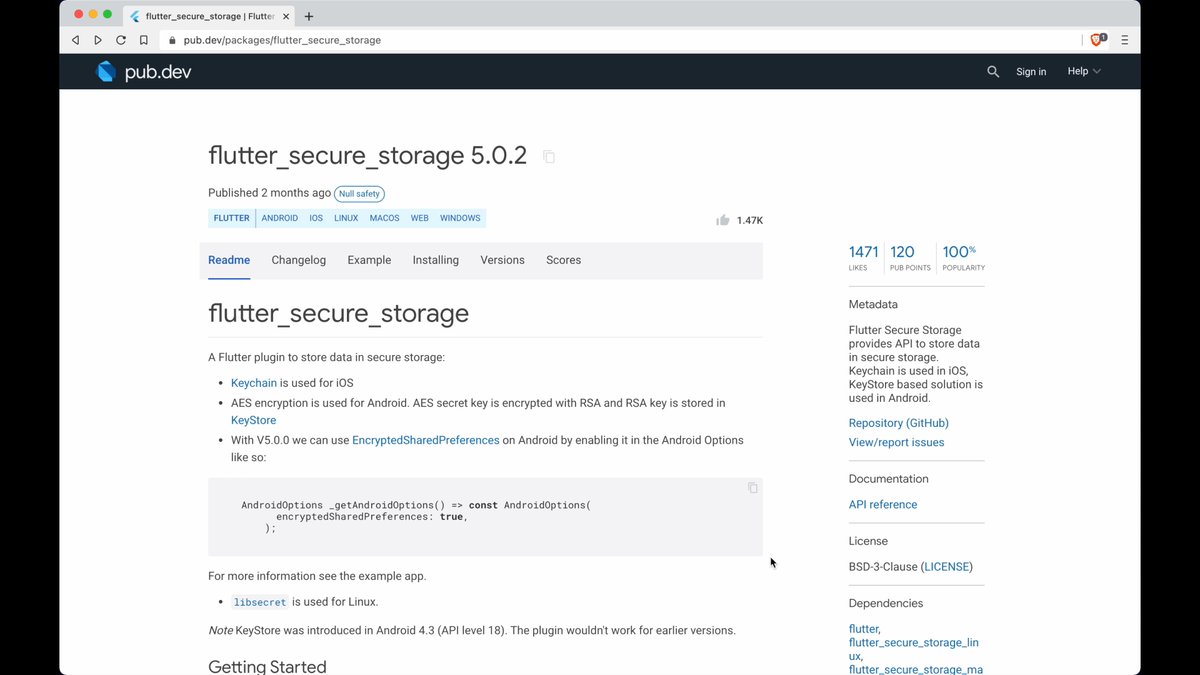The width and height of the screenshot is (1200, 675).
Task: Click the Sign in link
Action: [1031, 71]
